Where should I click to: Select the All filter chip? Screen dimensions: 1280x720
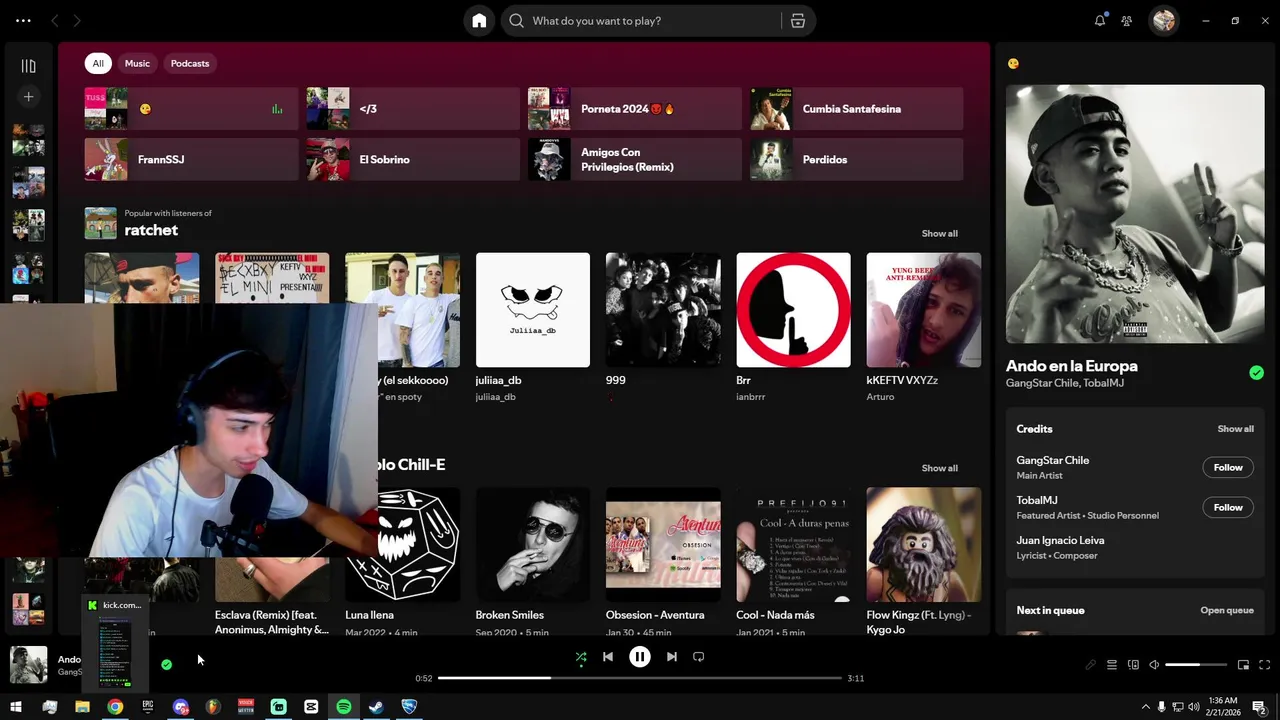[98, 63]
